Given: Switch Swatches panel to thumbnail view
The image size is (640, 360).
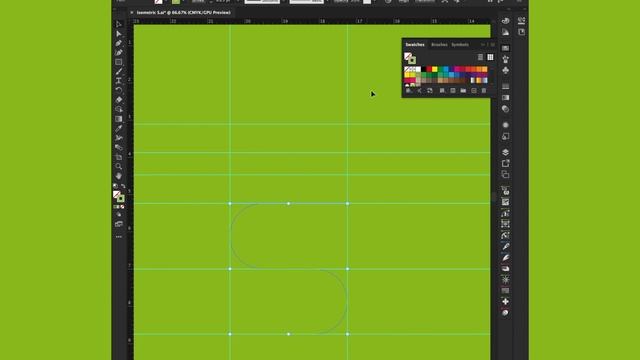Looking at the screenshot, I should point(490,57).
